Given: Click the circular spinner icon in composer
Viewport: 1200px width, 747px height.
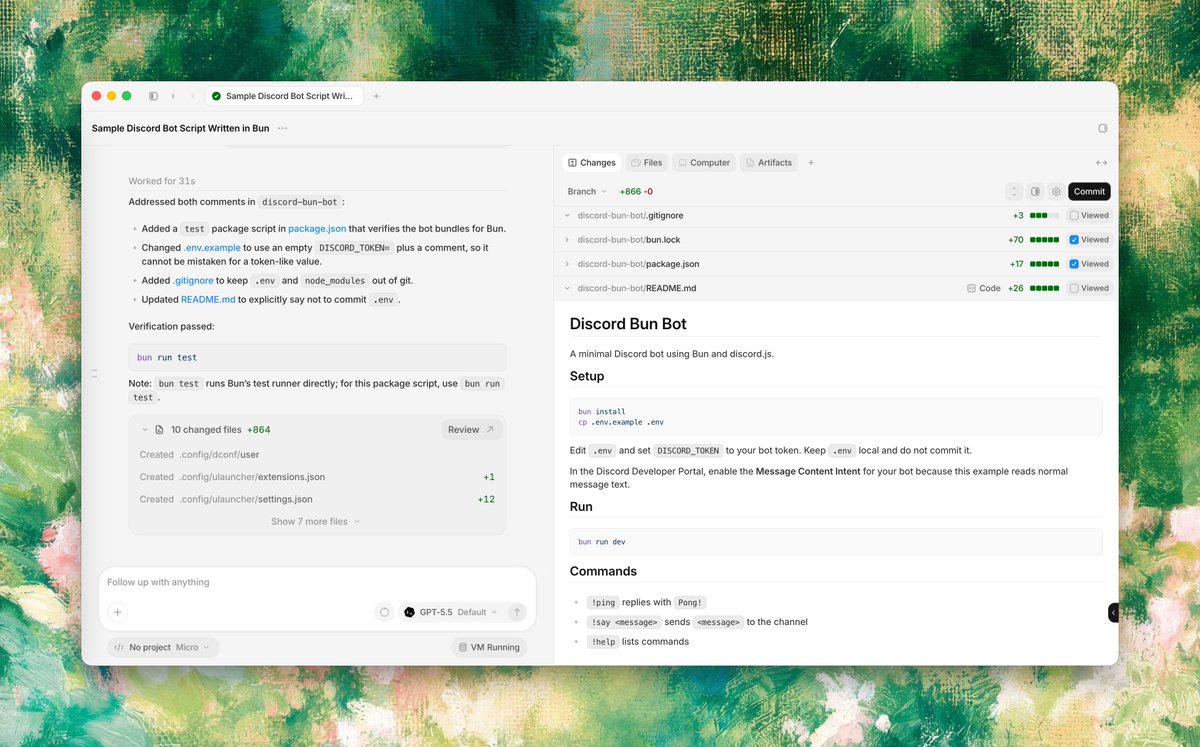Looking at the screenshot, I should coord(384,612).
